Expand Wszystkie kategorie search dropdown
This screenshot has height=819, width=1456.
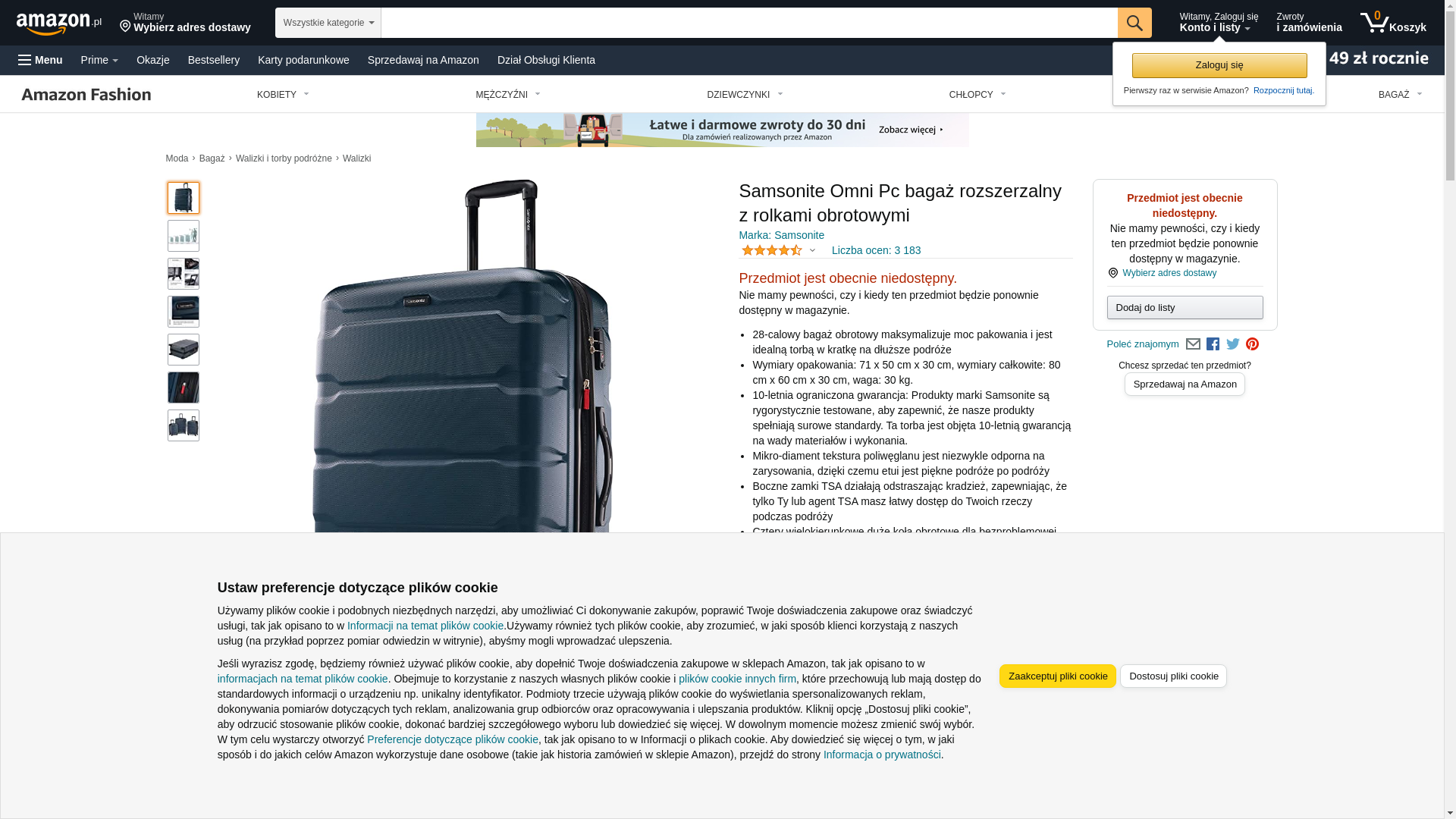[x=328, y=23]
